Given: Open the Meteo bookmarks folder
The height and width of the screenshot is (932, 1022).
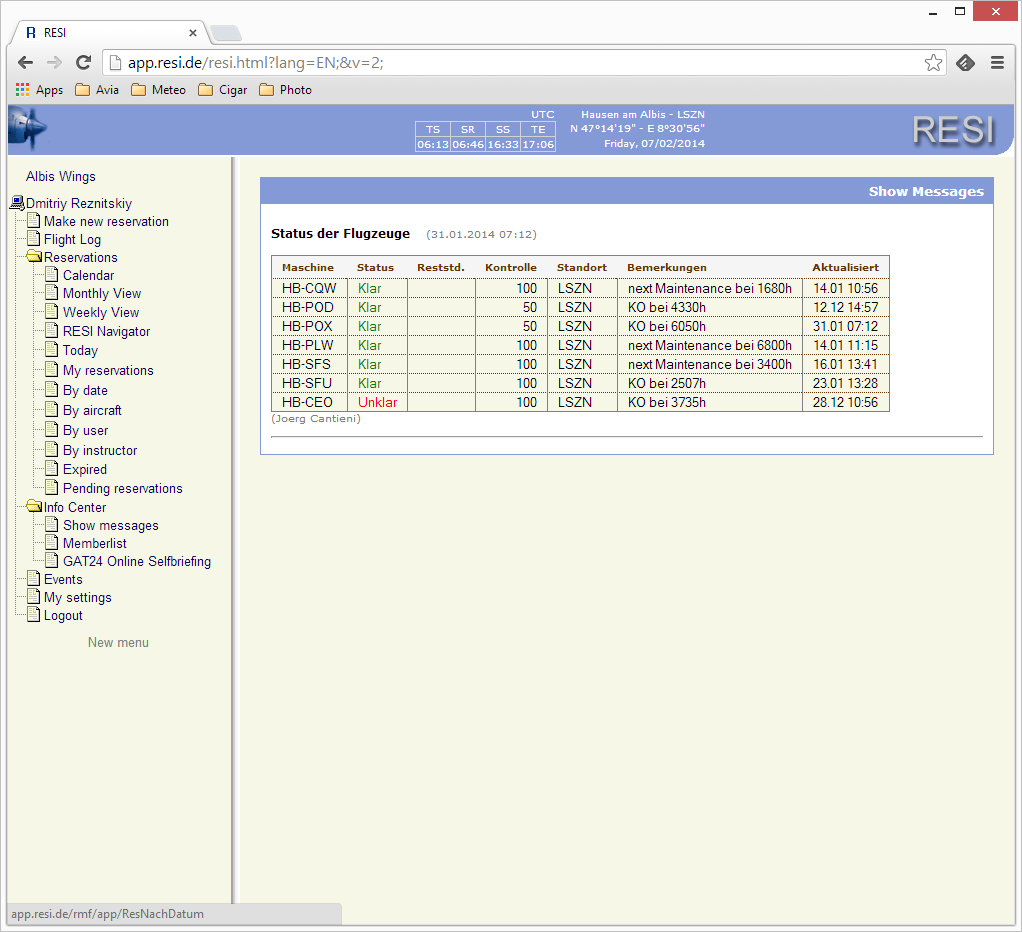Looking at the screenshot, I should click(x=159, y=90).
